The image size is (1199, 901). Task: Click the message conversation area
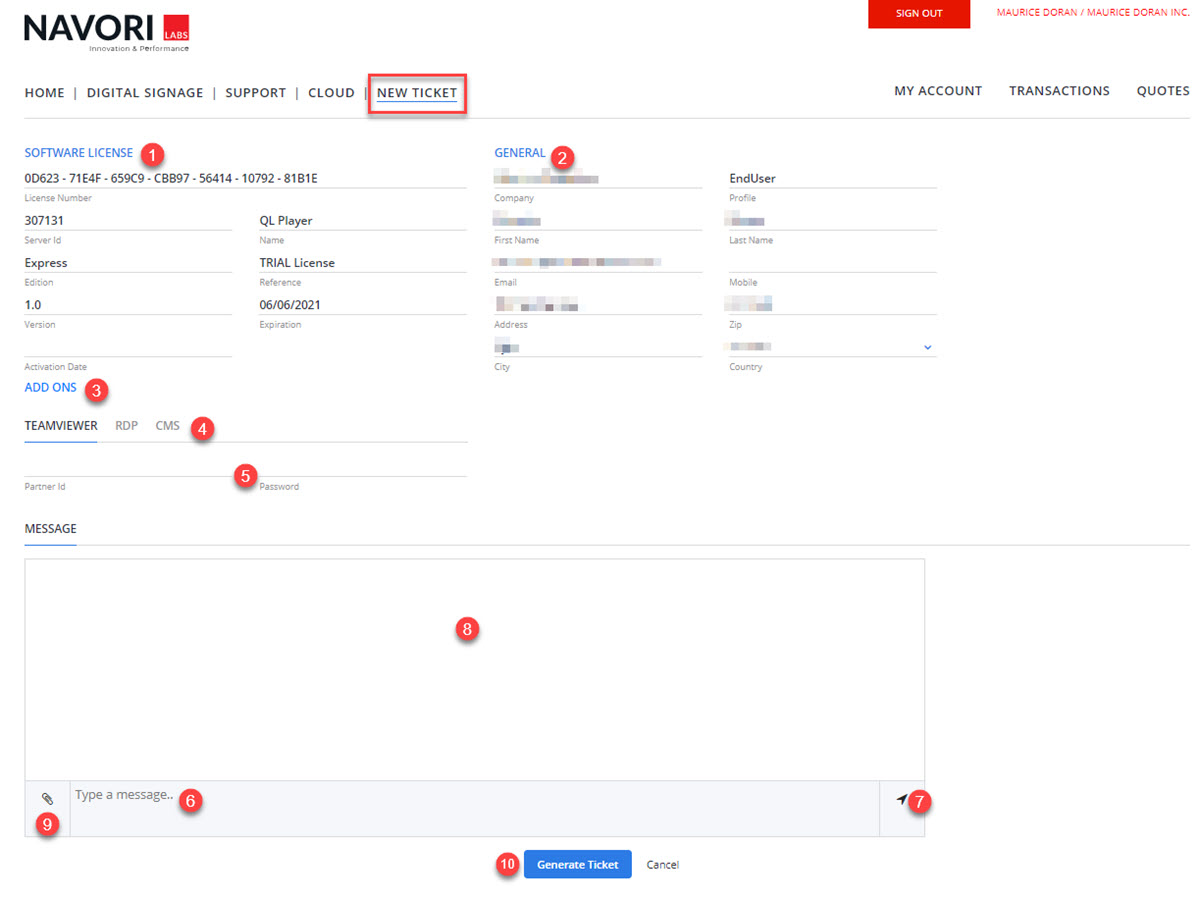point(474,669)
